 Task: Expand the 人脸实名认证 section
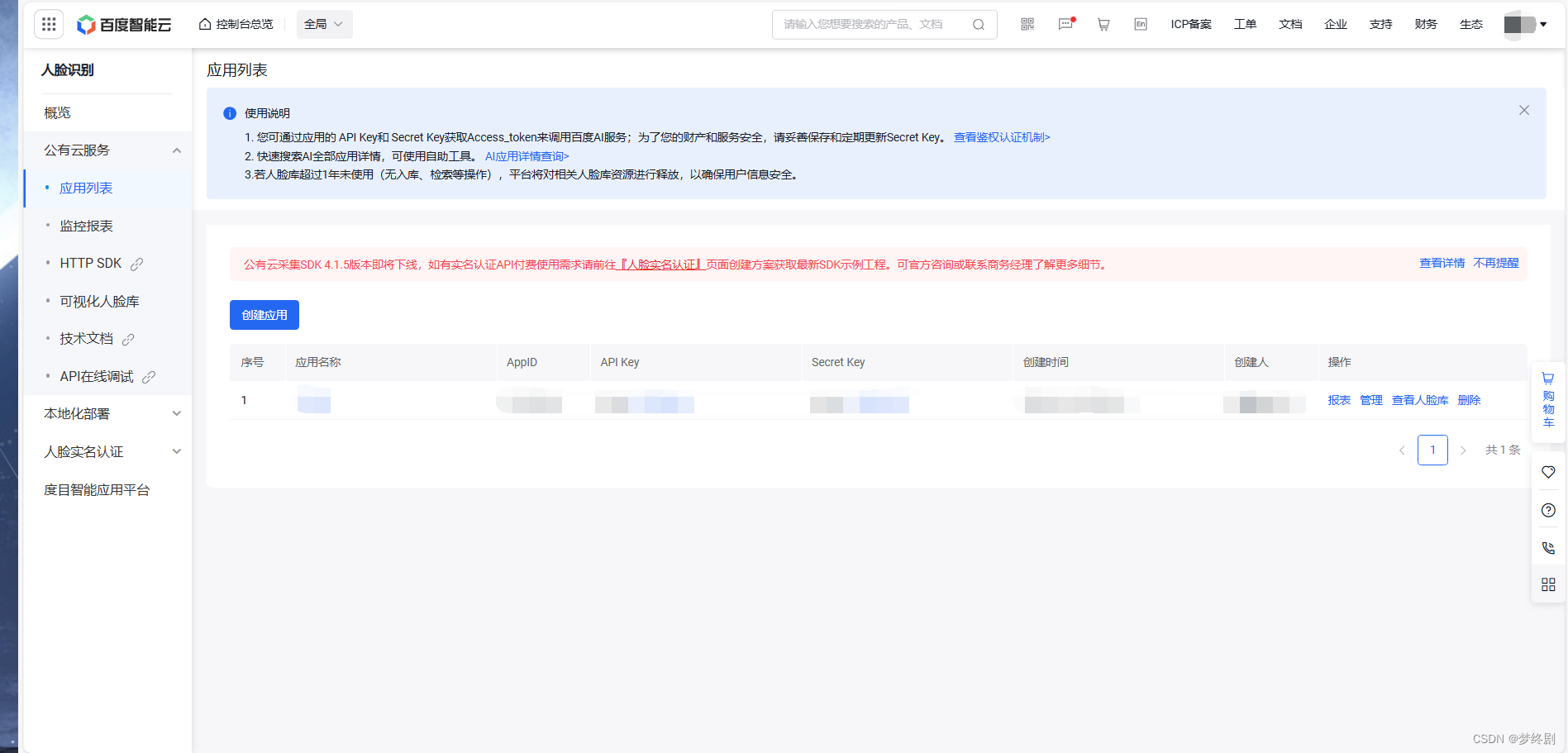coord(107,451)
